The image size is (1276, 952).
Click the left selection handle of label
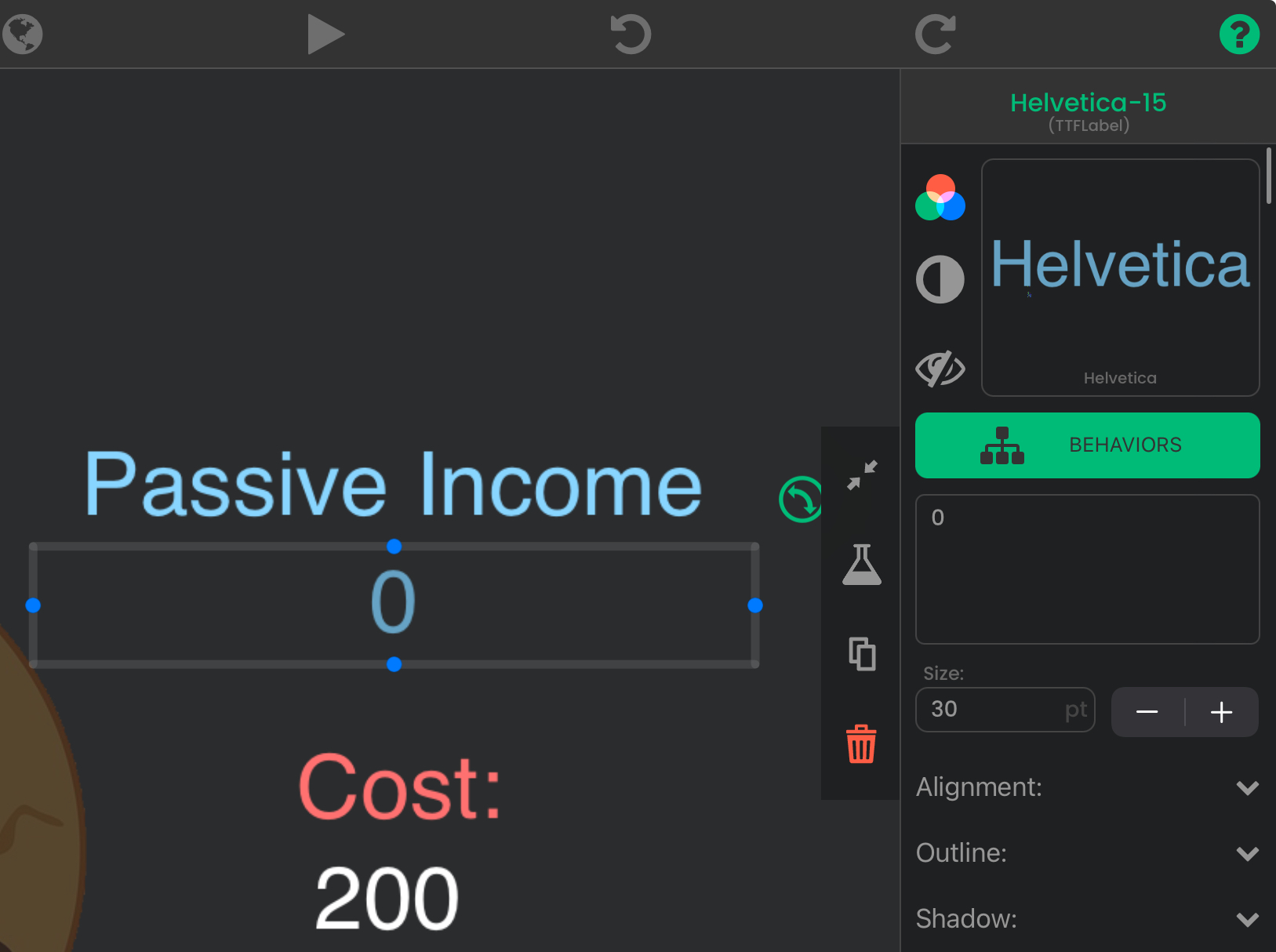33,605
